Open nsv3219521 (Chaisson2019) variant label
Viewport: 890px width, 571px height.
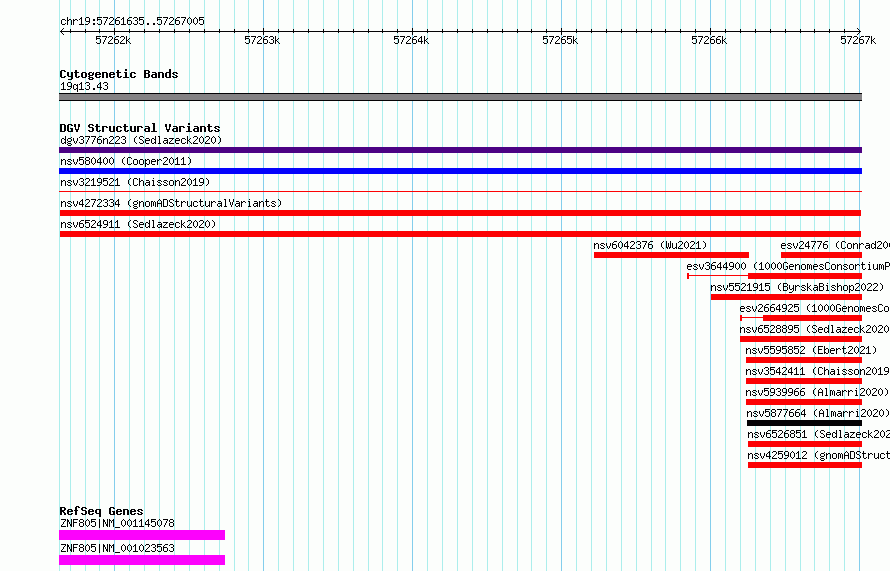pos(135,182)
